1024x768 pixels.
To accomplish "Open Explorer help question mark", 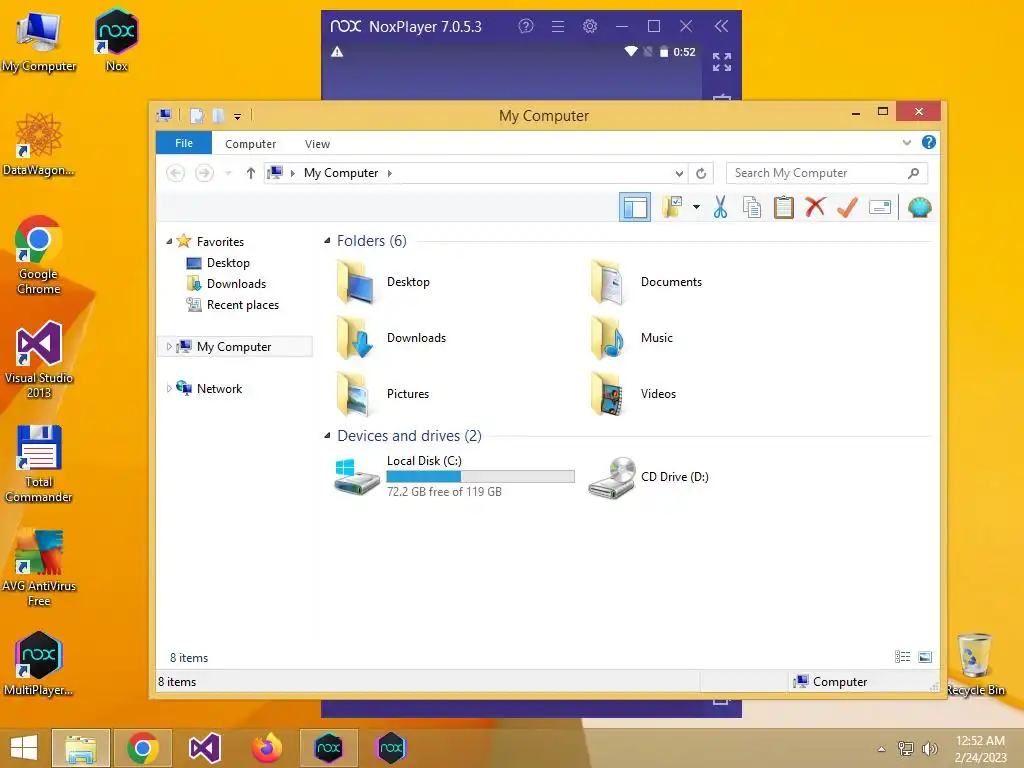I will pos(929,142).
